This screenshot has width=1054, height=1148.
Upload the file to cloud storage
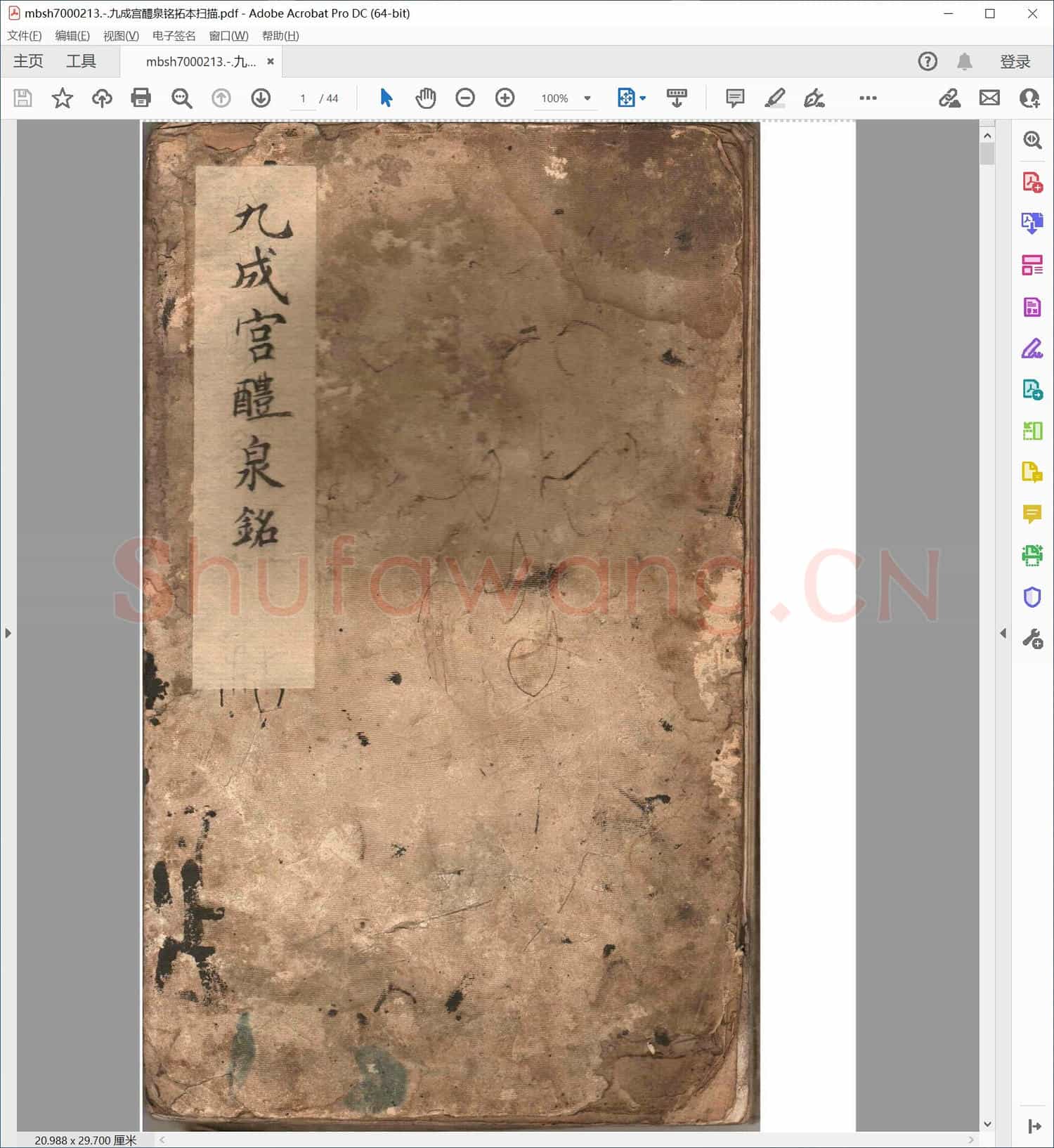[x=102, y=98]
